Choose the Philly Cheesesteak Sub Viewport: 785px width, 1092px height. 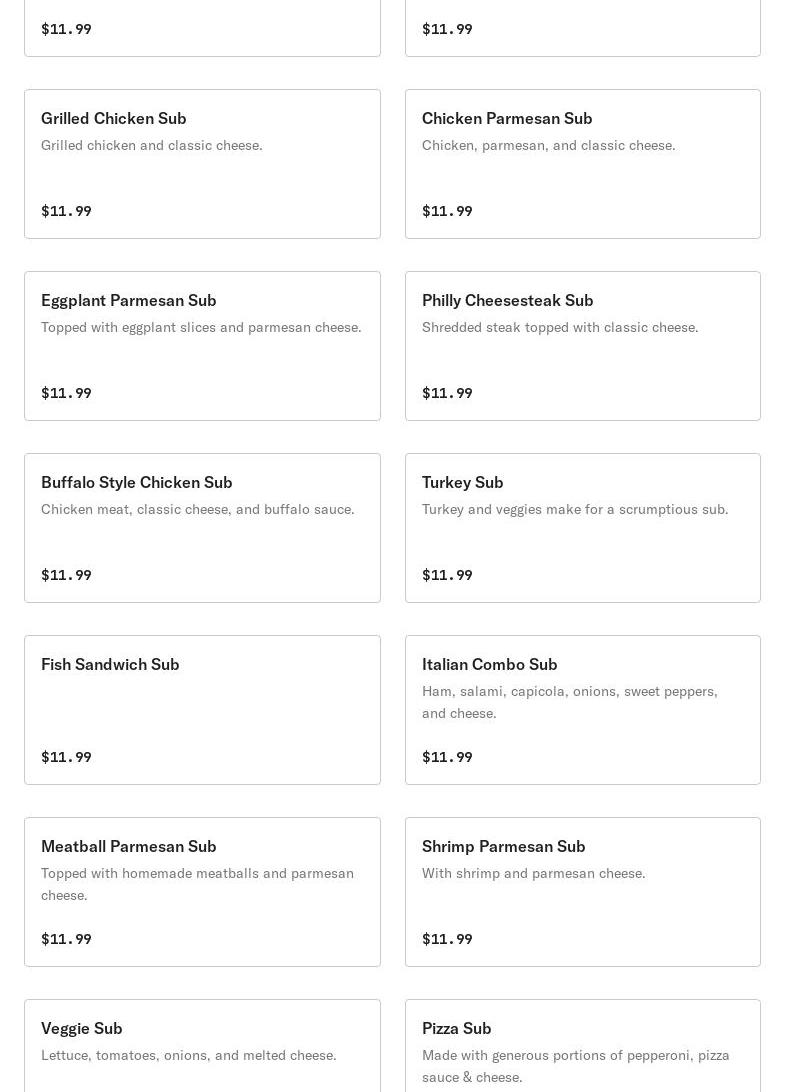[x=582, y=345]
